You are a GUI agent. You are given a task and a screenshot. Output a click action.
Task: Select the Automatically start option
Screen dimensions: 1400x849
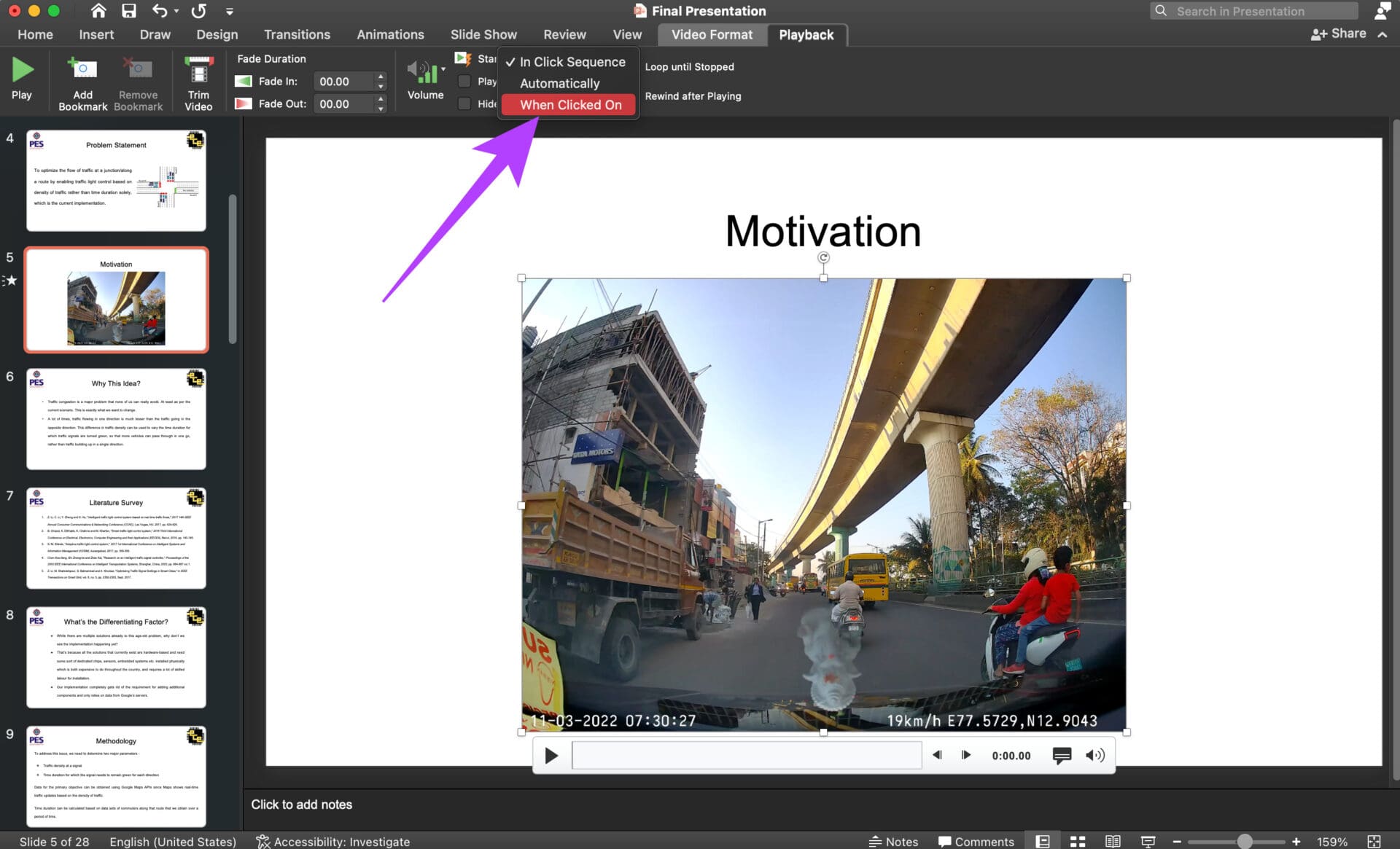(x=560, y=83)
